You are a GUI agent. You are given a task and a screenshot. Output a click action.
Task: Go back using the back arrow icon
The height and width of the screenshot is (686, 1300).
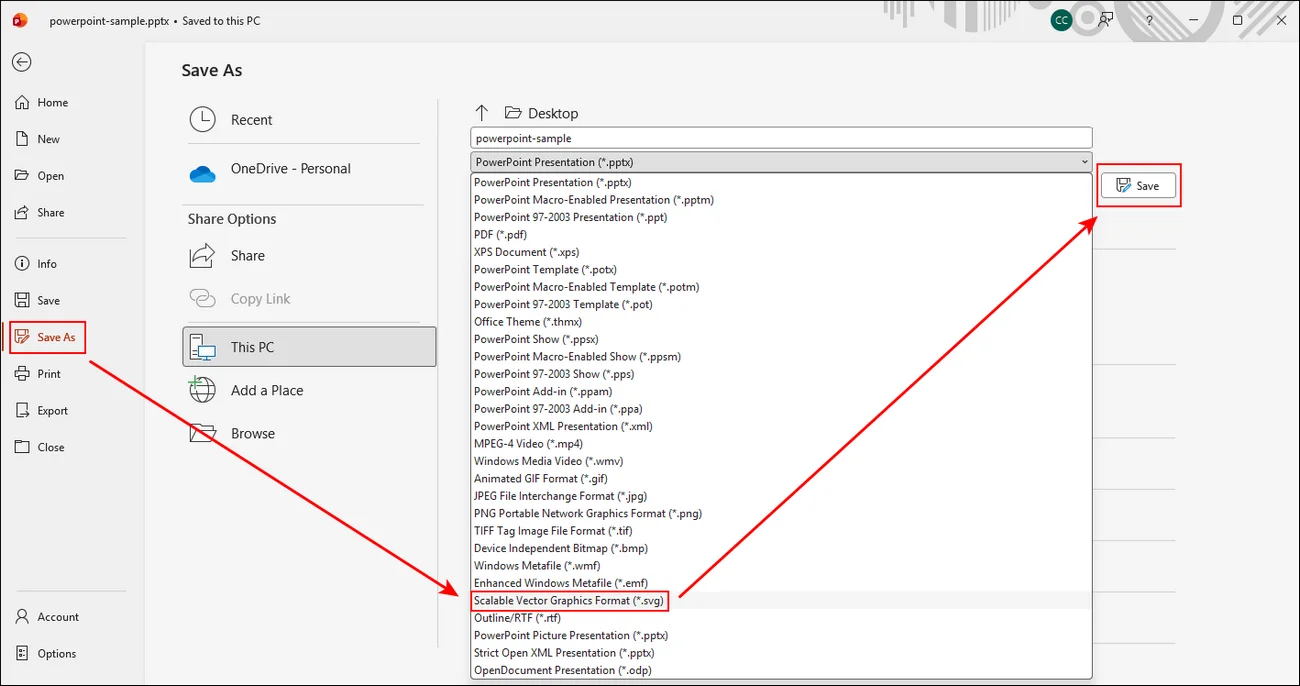pyautogui.click(x=22, y=62)
